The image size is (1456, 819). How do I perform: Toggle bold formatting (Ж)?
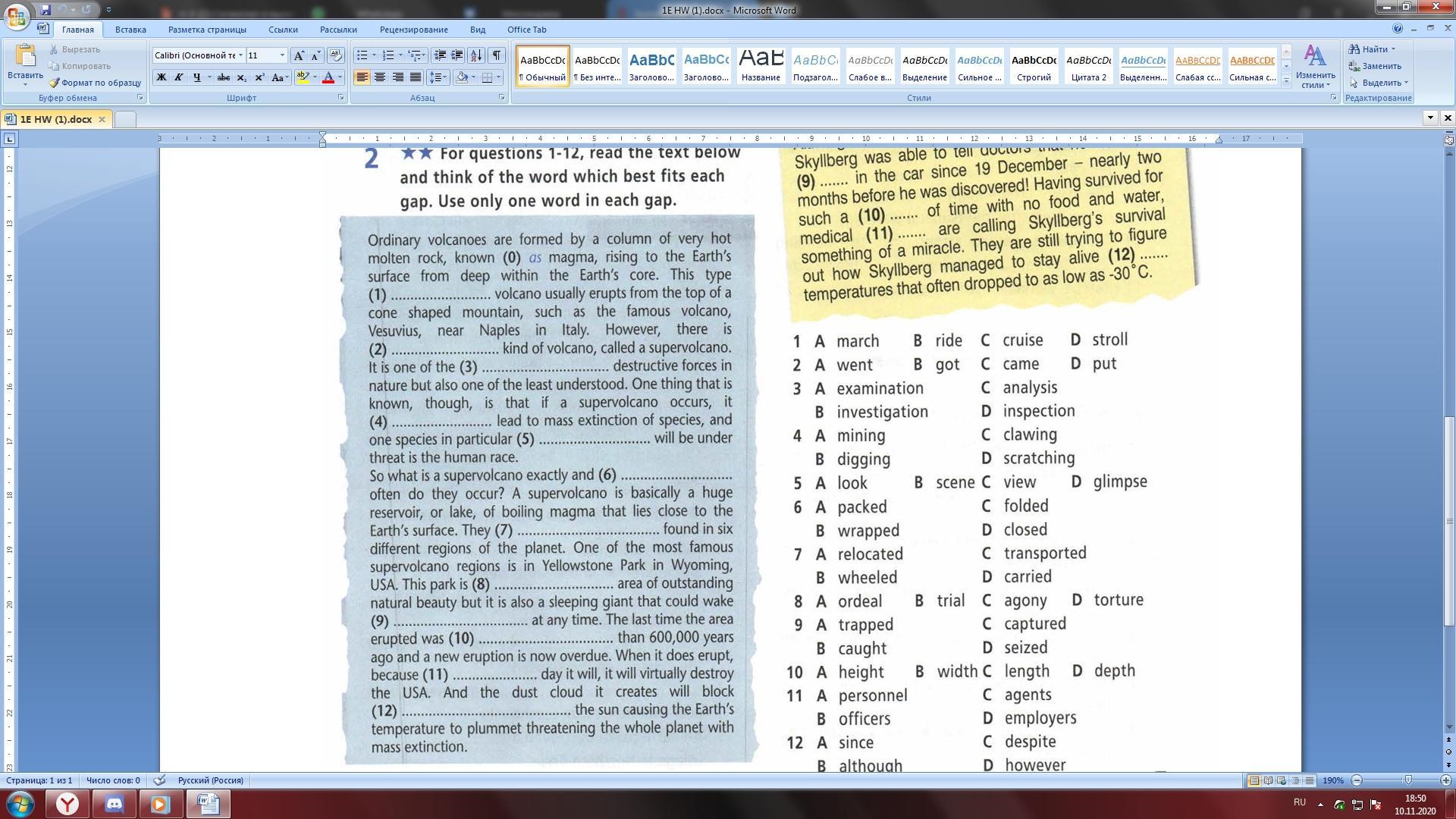(161, 77)
